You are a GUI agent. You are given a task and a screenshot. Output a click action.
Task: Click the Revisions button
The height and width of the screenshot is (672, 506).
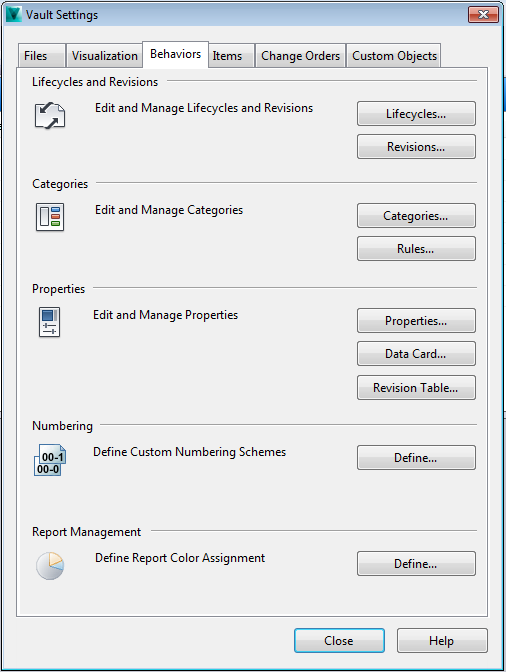416,147
